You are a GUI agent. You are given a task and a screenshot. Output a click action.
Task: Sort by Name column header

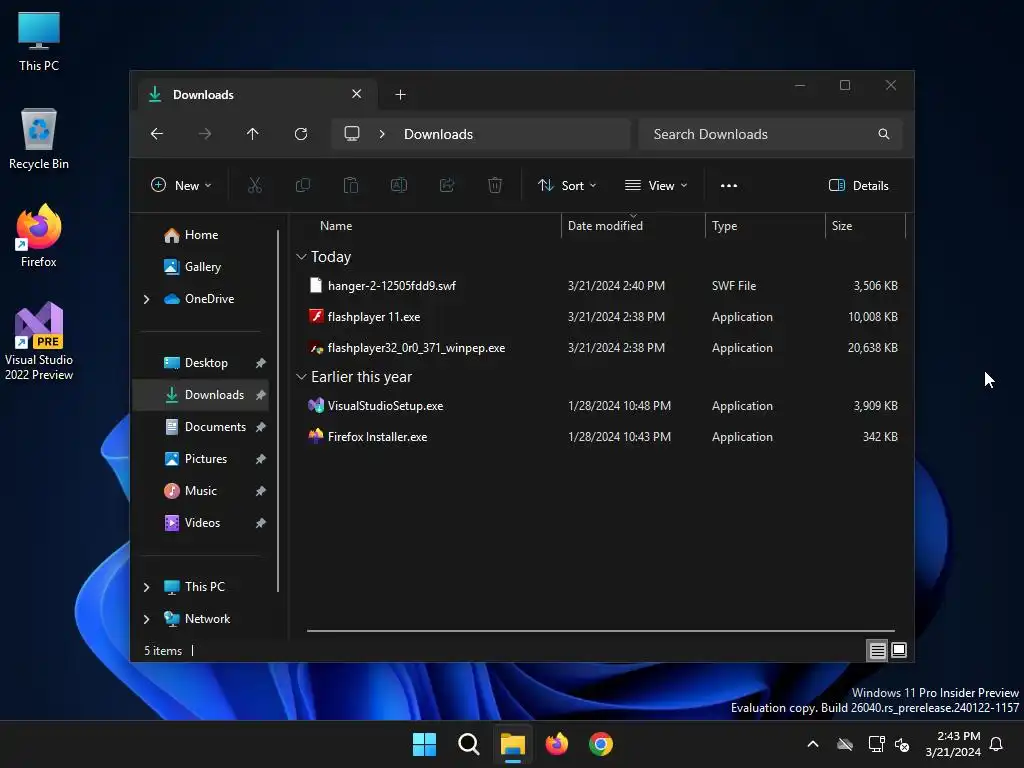coord(336,226)
